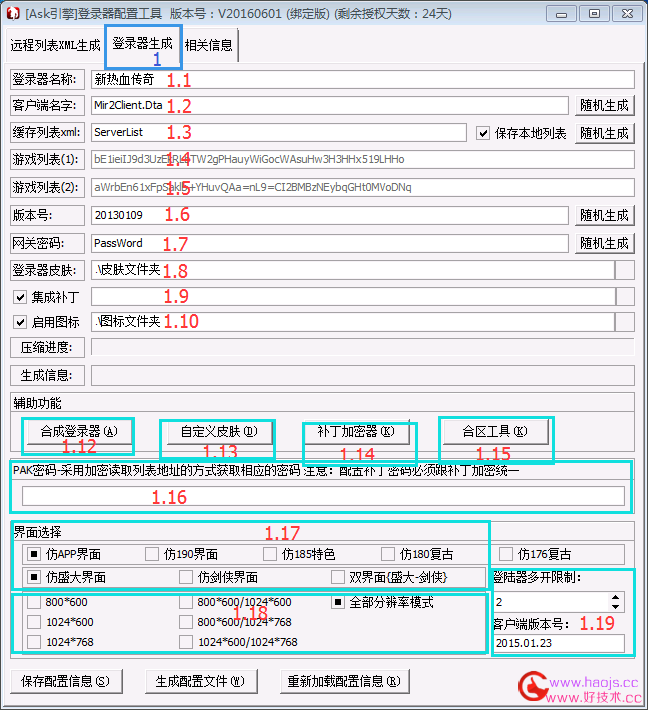Viewport: 648px width, 710px height.
Task: Check the 800*600/1024*600 option
Action: pos(186,602)
